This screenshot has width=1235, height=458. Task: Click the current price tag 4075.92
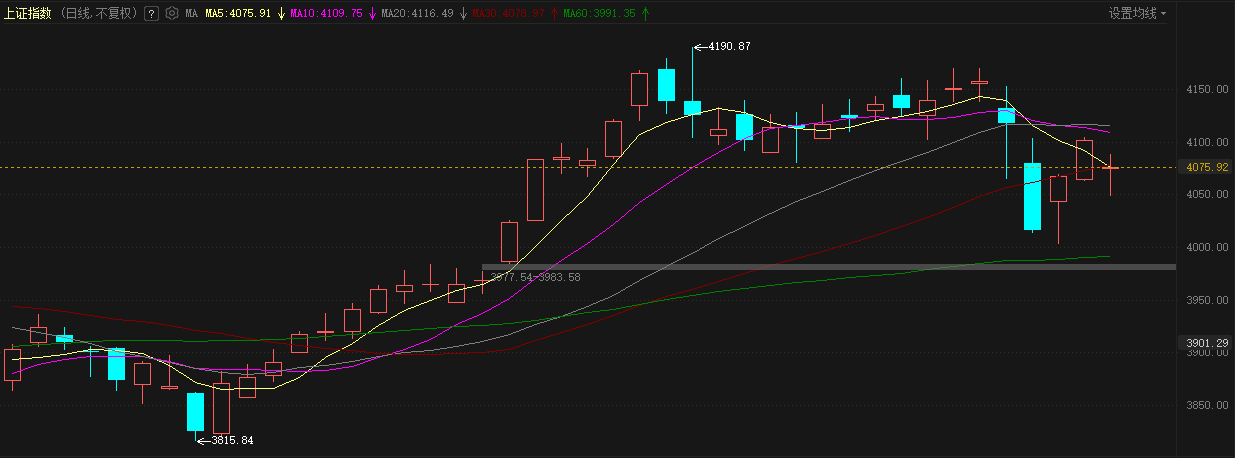[1207, 167]
